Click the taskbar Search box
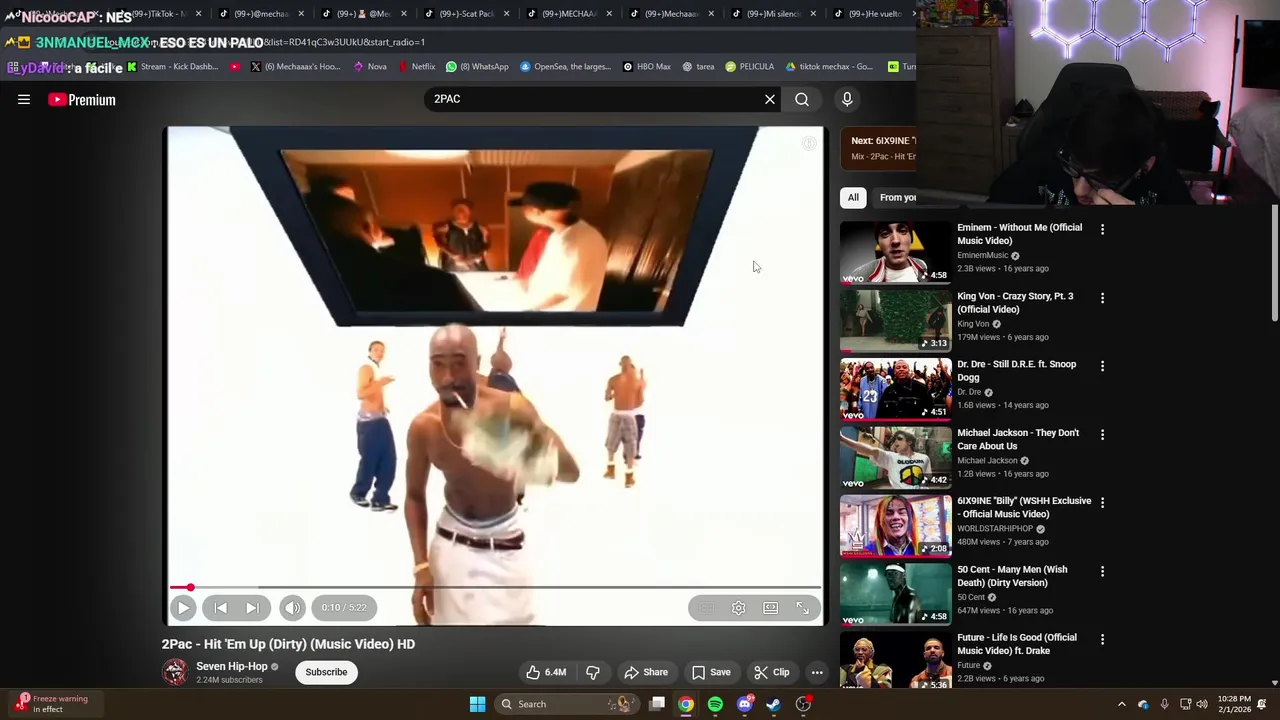 click(x=565, y=704)
